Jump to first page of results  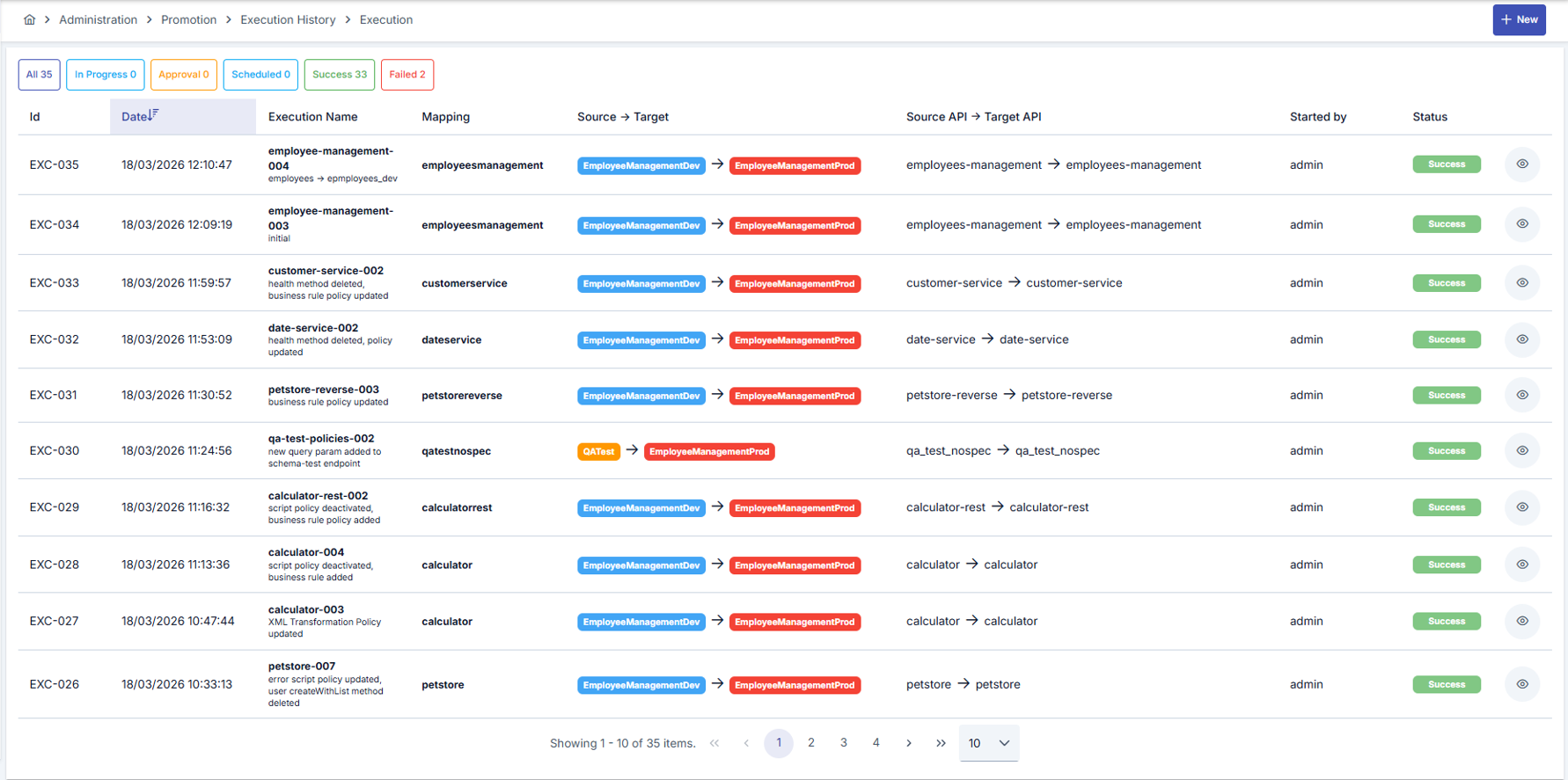tap(714, 743)
